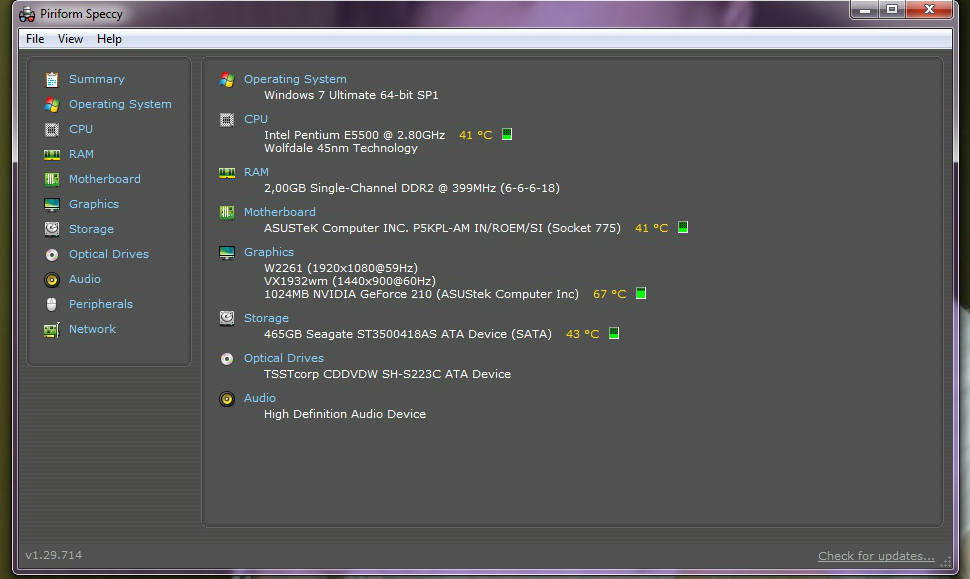Click the Optical Drives disc icon in summary panel

(x=227, y=359)
